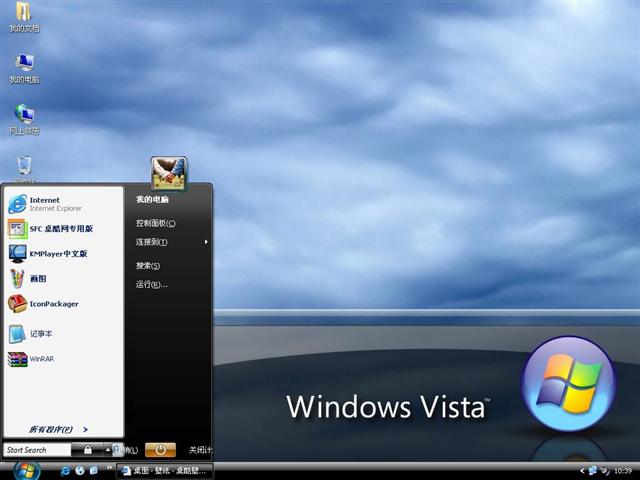Click the lock button in Start menu
This screenshot has width=640, height=480.
tap(87, 450)
